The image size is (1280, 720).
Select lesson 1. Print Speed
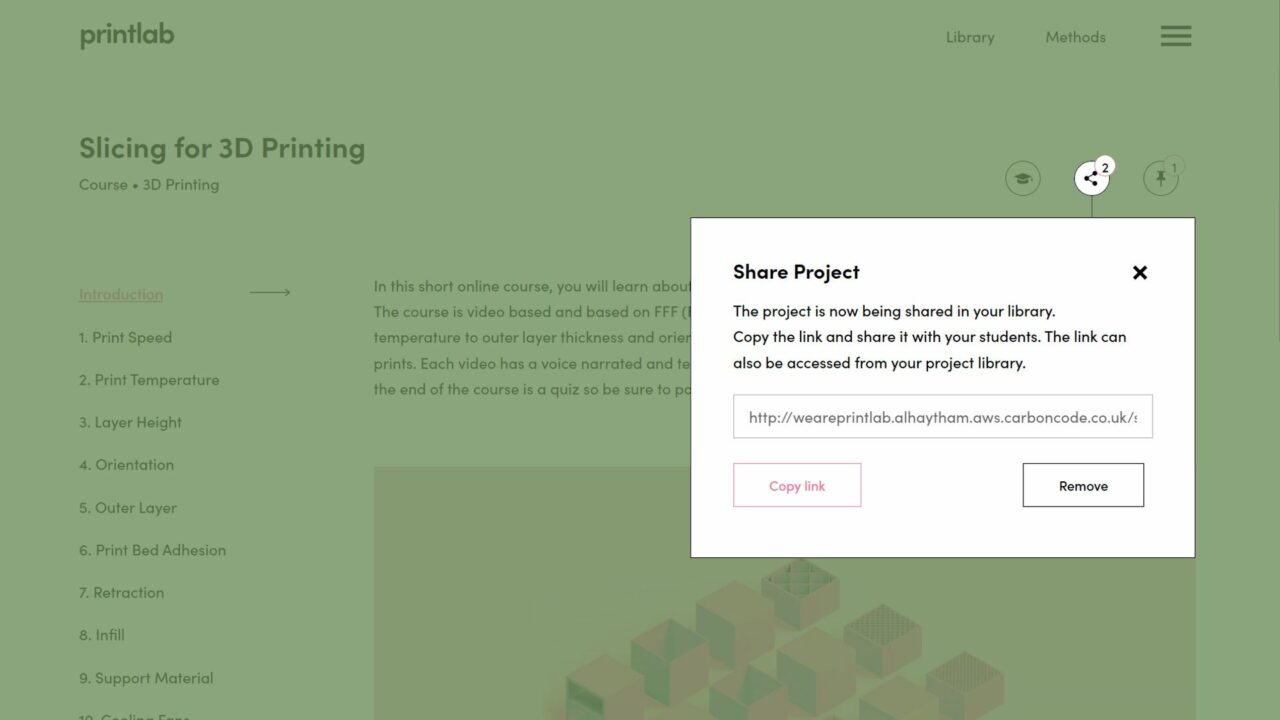125,337
